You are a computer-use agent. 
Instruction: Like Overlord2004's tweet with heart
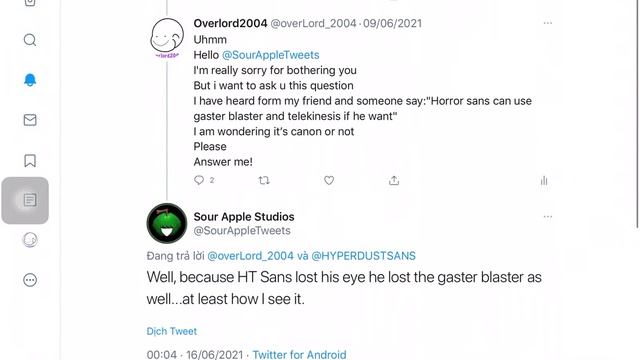[329, 180]
